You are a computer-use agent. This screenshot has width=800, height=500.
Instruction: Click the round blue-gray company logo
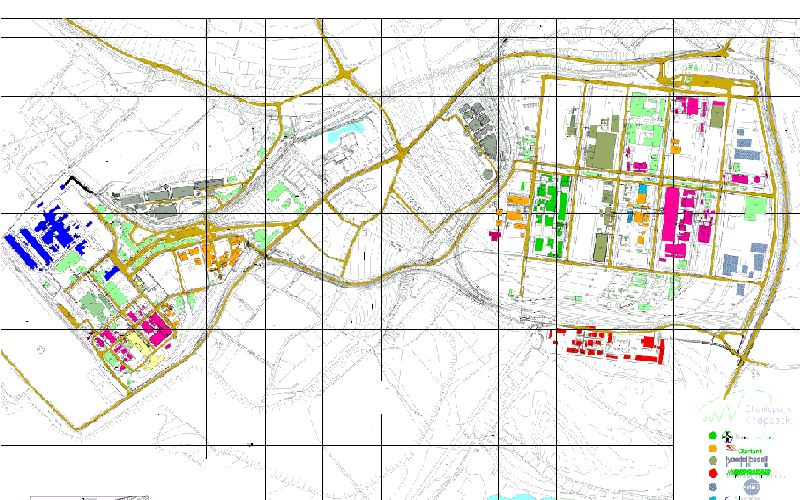tap(751, 487)
